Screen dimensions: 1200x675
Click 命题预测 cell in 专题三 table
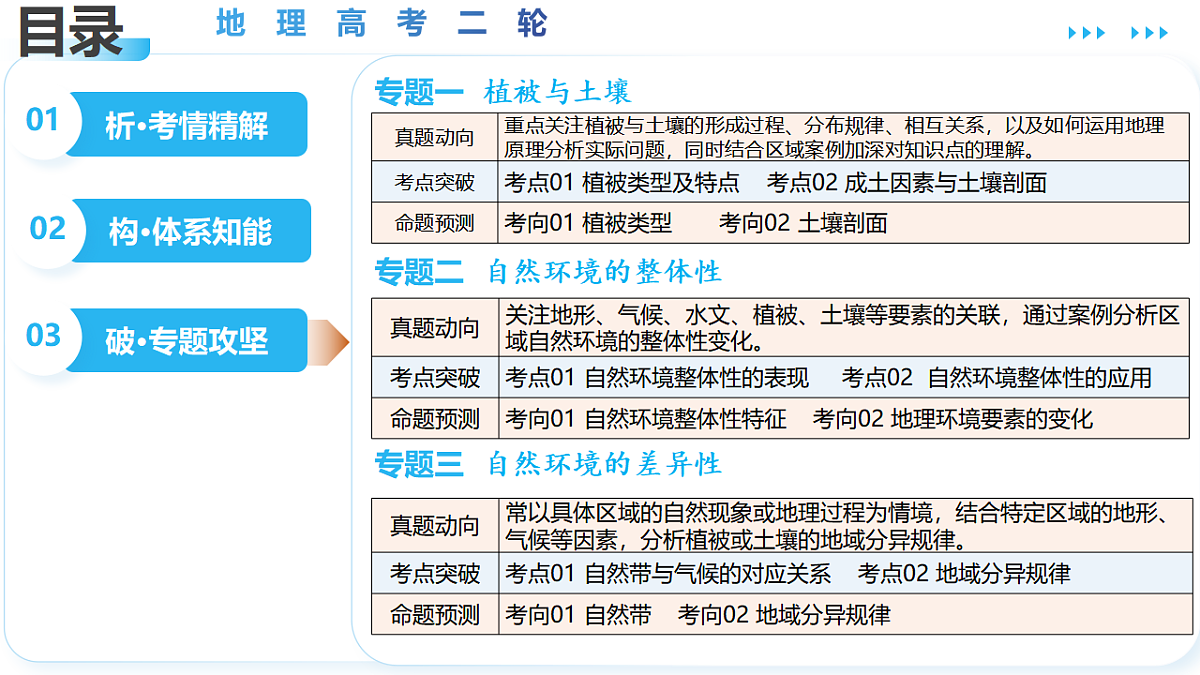tap(435, 614)
